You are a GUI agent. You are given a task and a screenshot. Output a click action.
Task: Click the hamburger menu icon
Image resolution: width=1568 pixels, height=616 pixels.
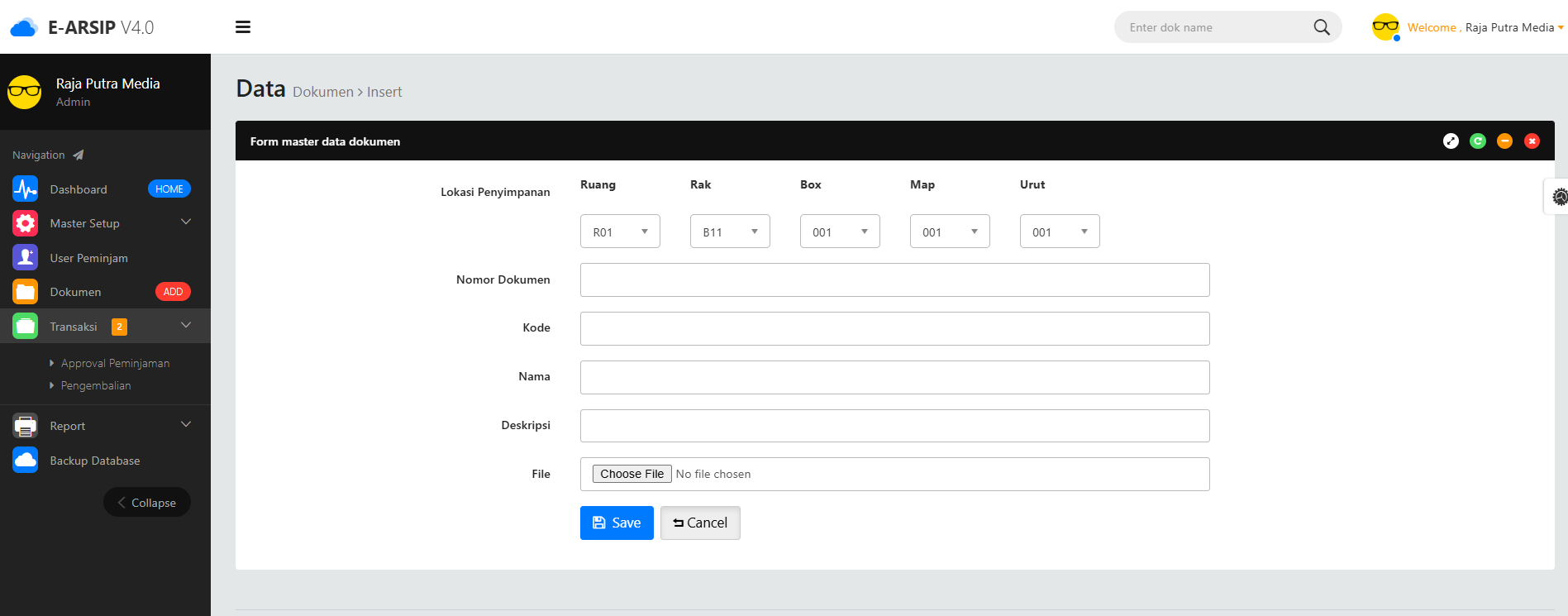[x=243, y=27]
